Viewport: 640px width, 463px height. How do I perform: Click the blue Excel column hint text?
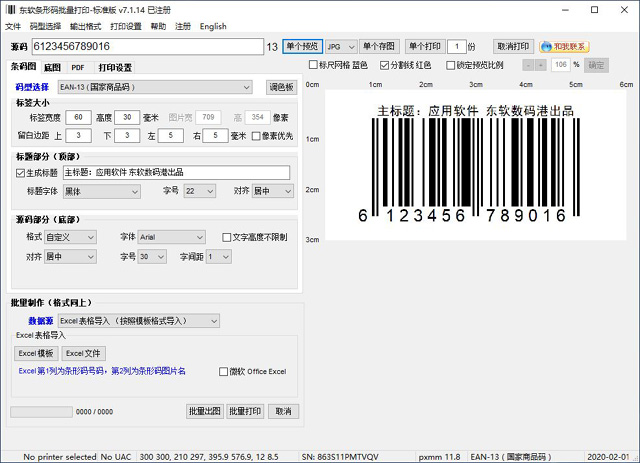pyautogui.click(x=102, y=371)
